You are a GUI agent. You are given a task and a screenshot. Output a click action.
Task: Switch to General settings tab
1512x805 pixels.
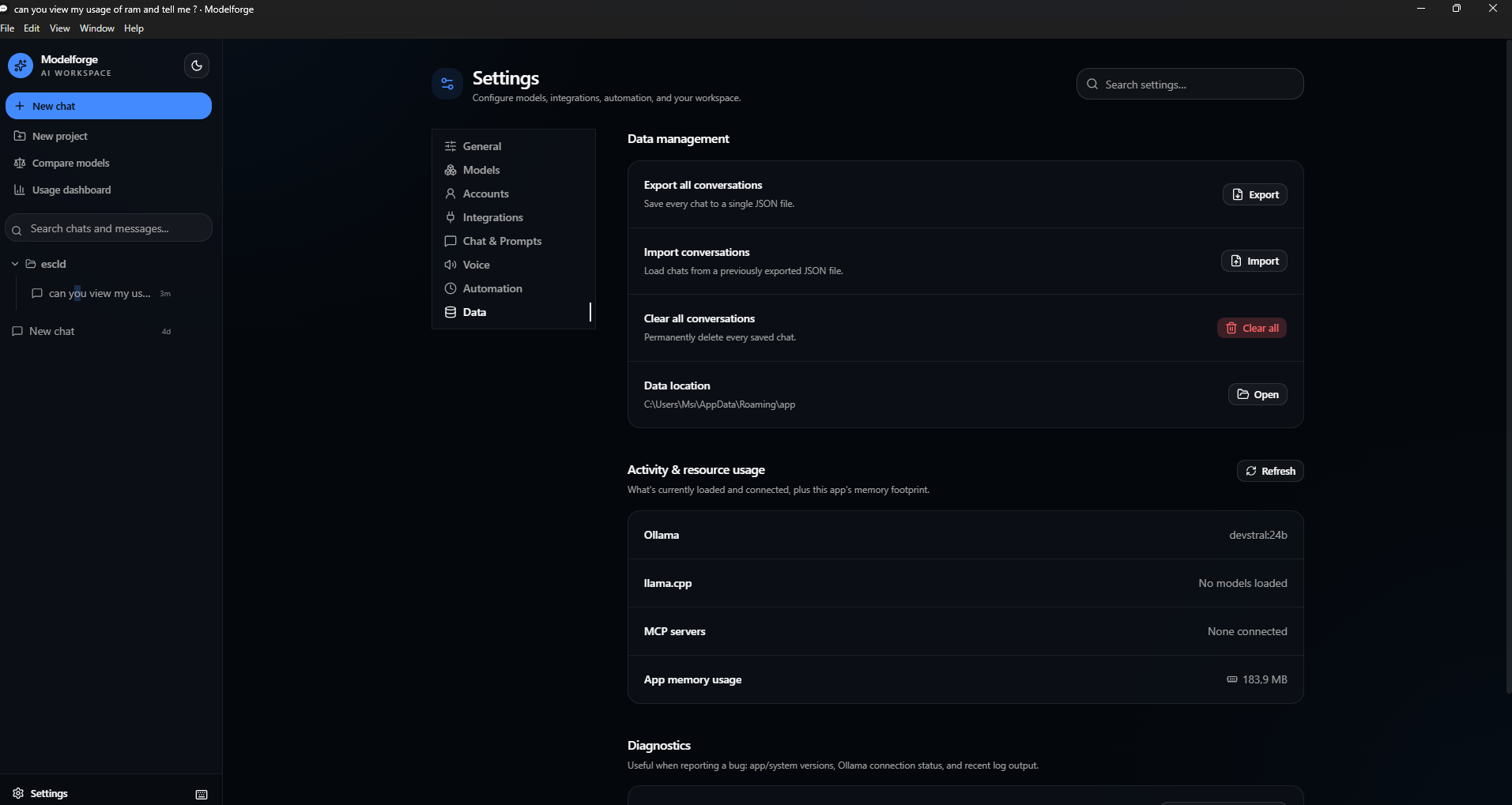point(513,146)
